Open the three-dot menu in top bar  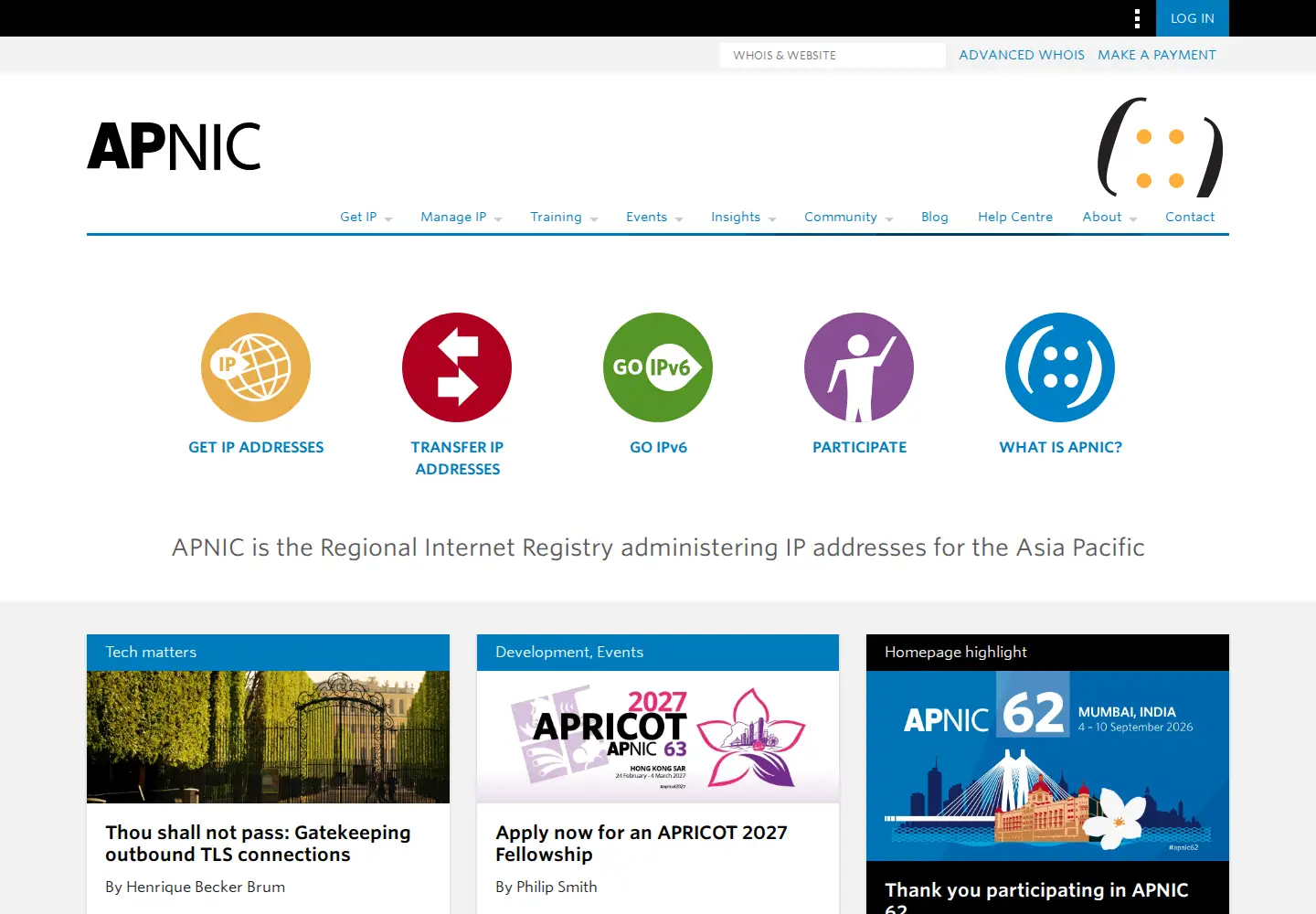click(x=1137, y=18)
